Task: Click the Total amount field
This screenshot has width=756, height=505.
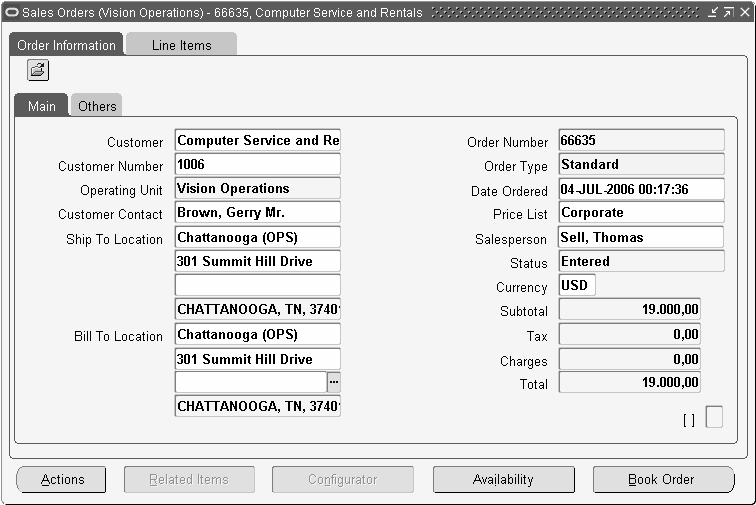Action: pyautogui.click(x=630, y=382)
